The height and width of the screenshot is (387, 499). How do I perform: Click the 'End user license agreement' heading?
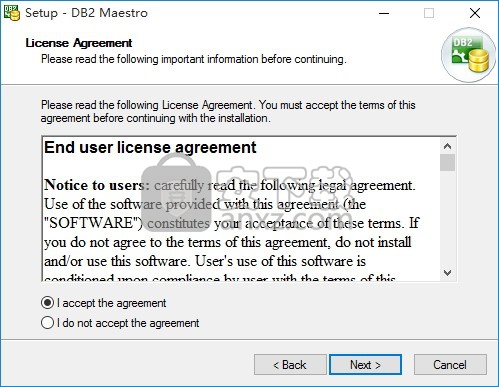150,147
